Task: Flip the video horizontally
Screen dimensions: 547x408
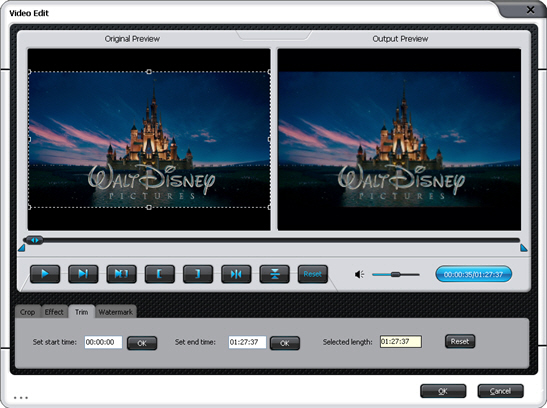Action: coord(236,274)
